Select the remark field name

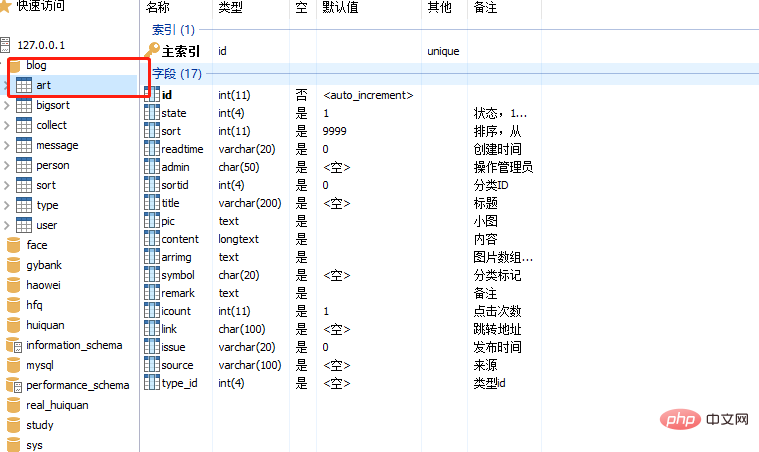pyautogui.click(x=178, y=293)
